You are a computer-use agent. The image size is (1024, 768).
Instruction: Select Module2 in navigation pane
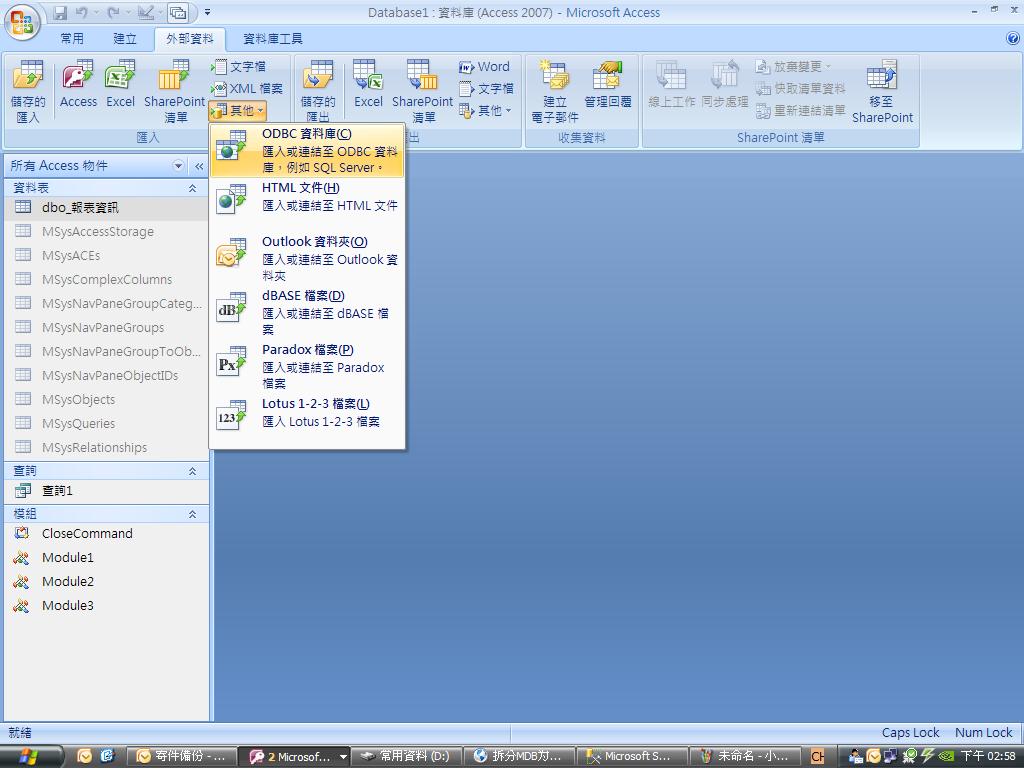[106, 582]
